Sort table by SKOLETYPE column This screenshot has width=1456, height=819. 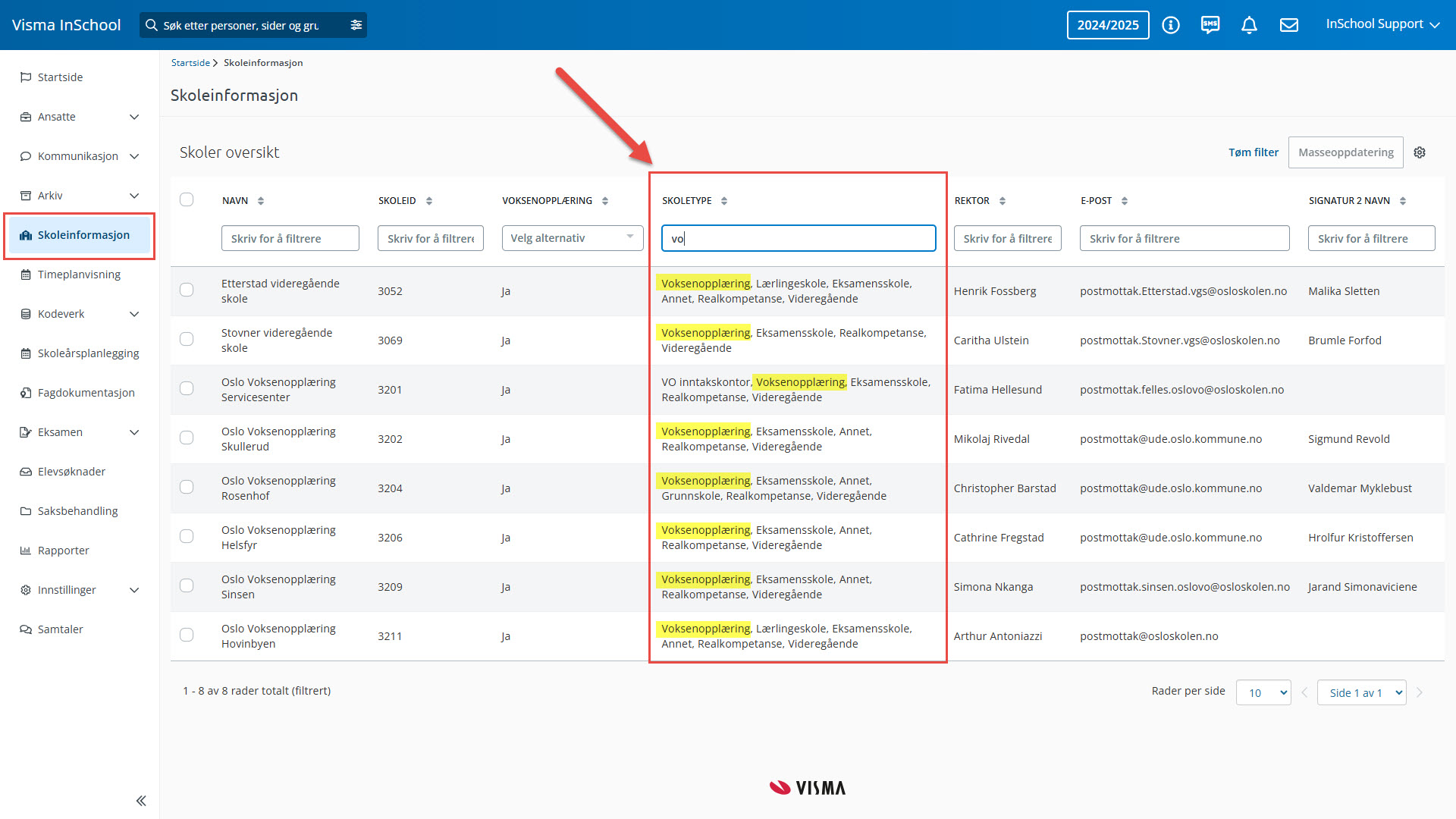(724, 201)
